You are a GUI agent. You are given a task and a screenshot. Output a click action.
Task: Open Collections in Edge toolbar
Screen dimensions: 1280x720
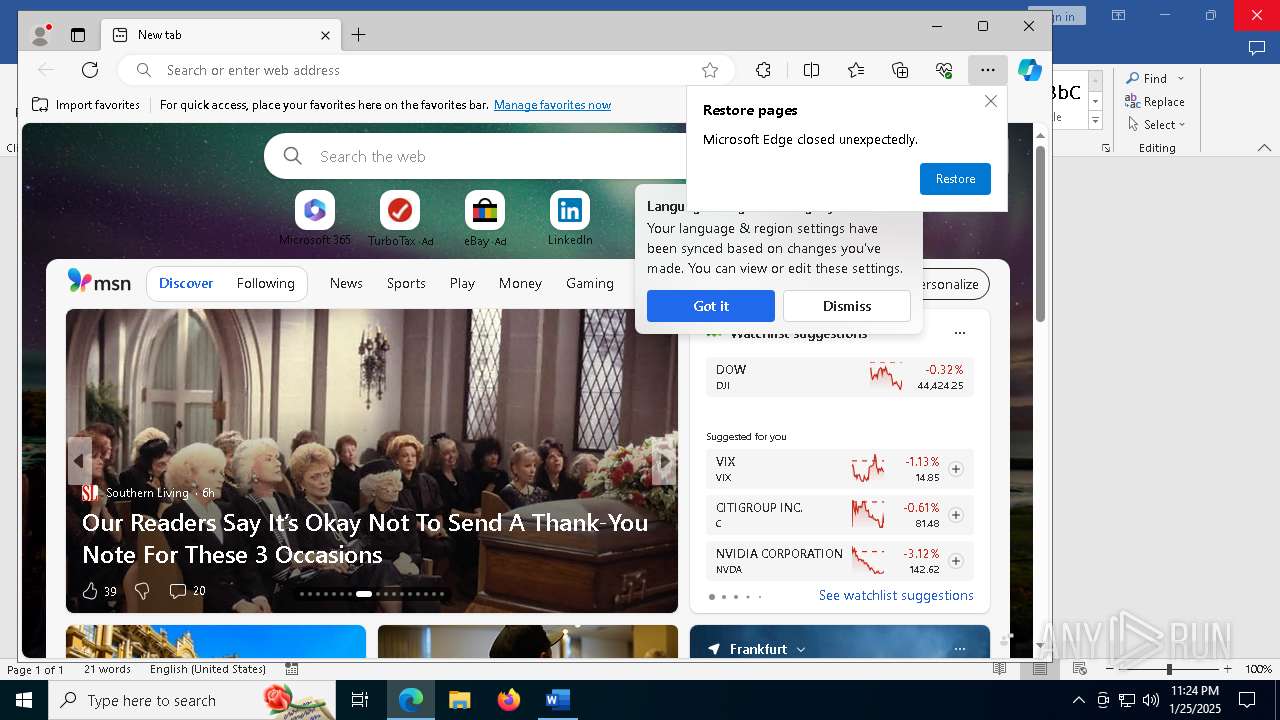click(900, 70)
